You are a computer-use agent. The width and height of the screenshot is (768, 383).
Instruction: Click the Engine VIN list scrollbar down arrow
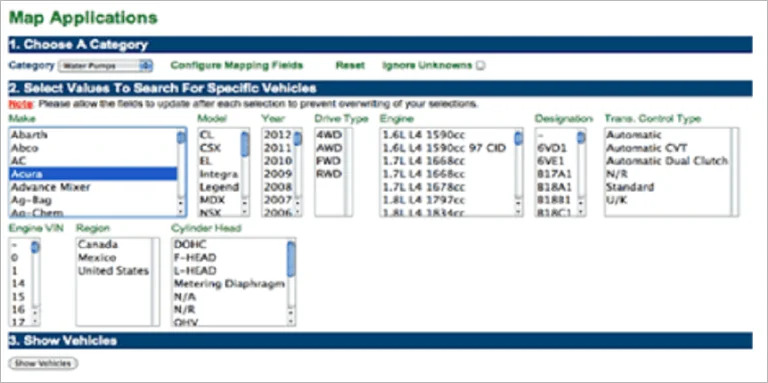point(36,321)
